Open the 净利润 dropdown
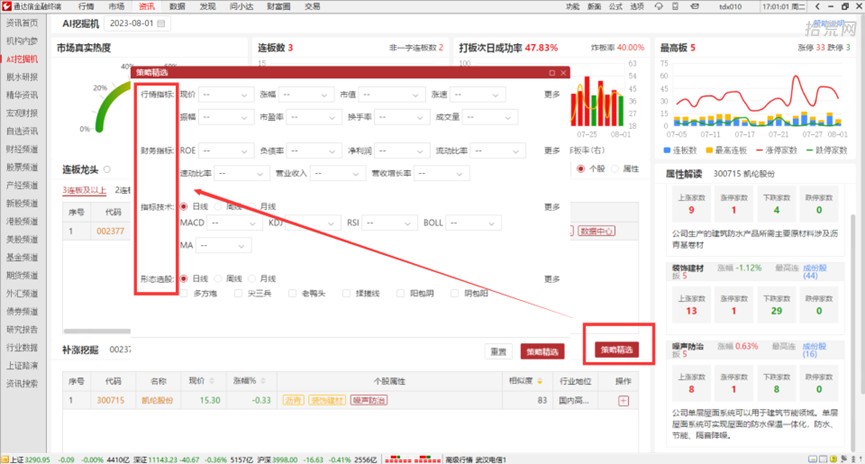 402,151
